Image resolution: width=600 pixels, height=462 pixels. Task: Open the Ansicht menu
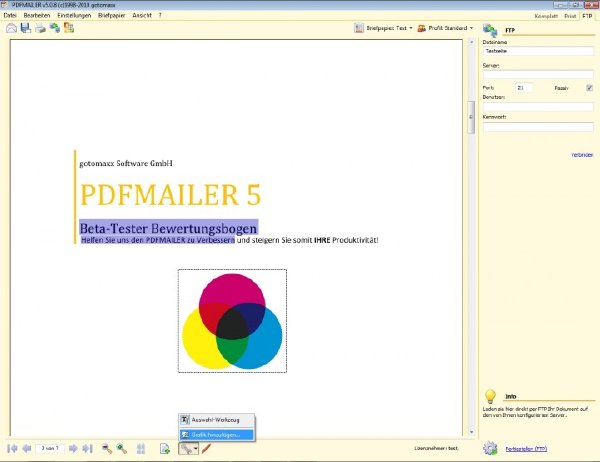coord(142,15)
